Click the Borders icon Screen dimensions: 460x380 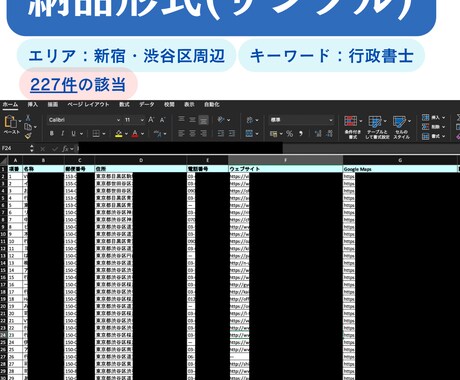pyautogui.click(x=96, y=134)
